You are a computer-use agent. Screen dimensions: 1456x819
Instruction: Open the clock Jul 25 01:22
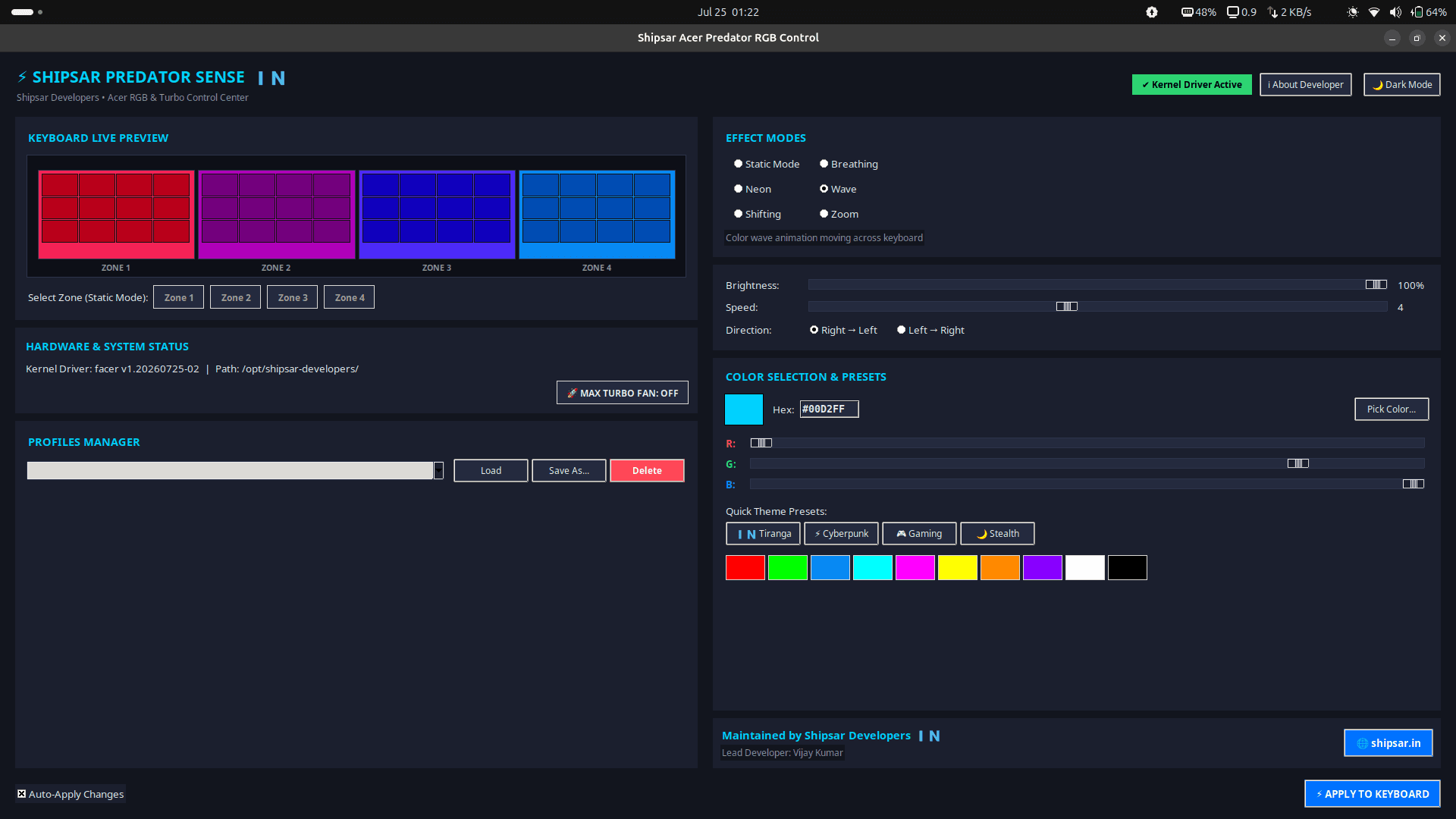coord(728,12)
